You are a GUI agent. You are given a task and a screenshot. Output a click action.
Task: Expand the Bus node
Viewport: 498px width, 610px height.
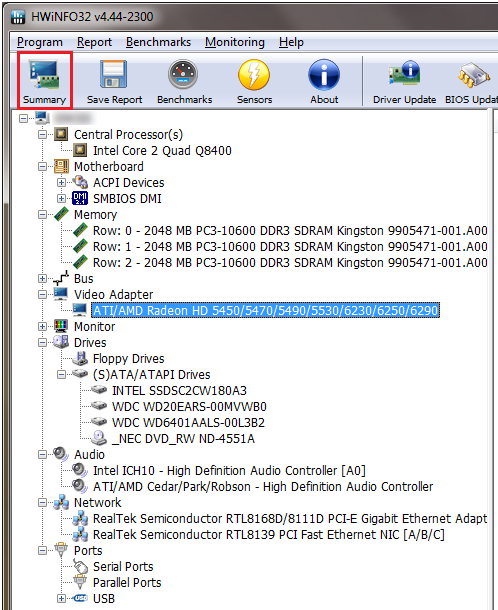42,279
